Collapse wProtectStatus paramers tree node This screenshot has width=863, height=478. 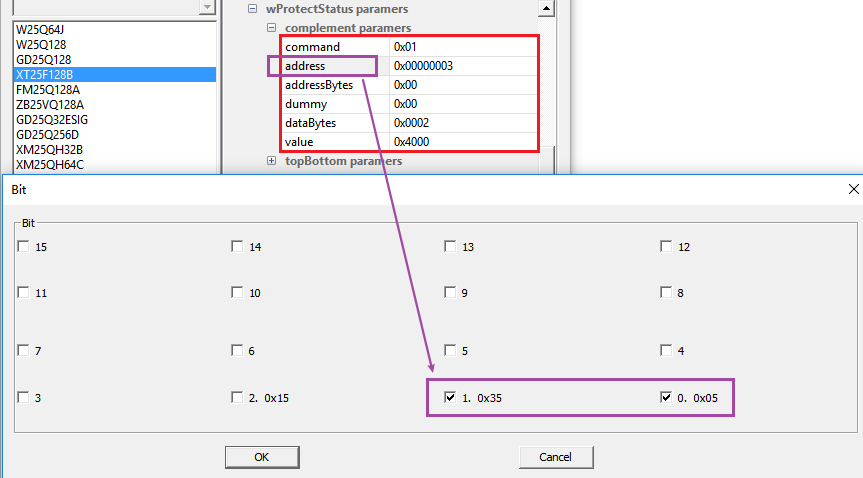pos(252,9)
